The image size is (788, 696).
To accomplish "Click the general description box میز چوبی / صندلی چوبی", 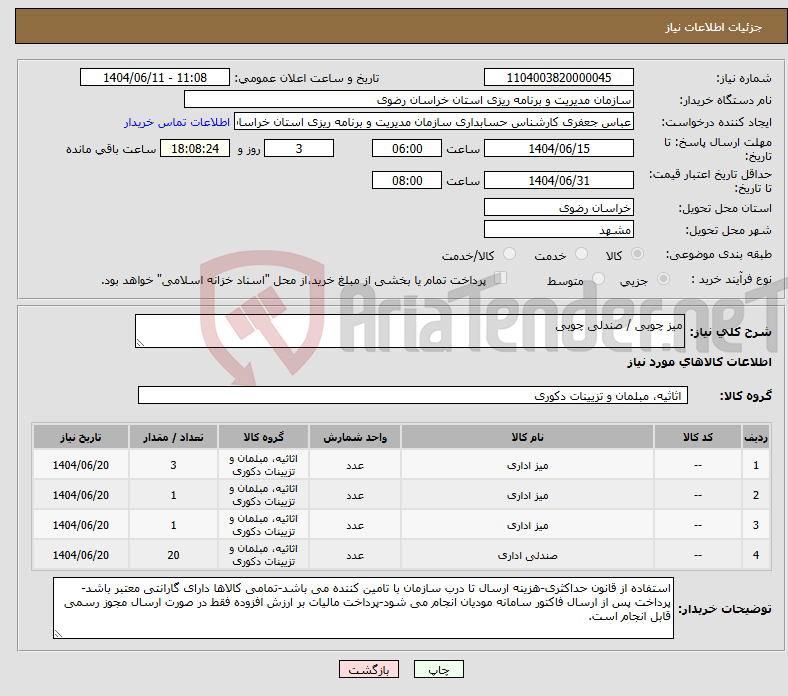I will pyautogui.click(x=410, y=331).
